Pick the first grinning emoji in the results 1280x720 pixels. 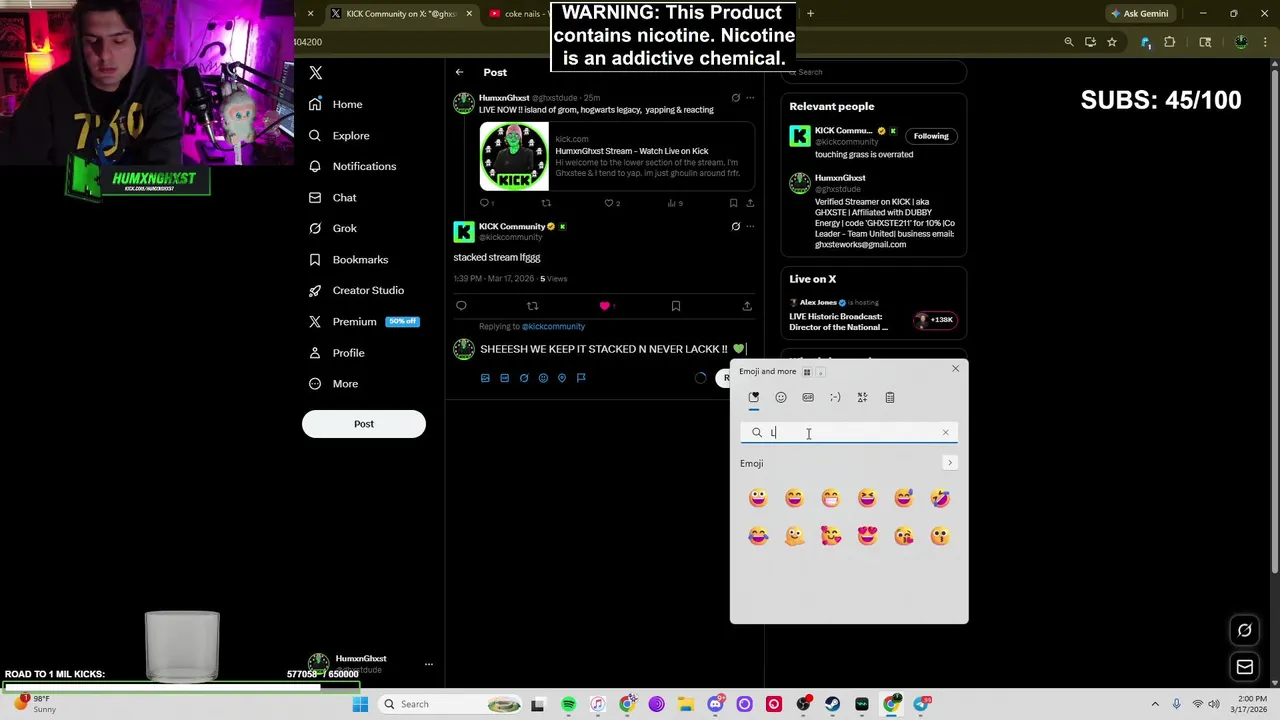758,498
